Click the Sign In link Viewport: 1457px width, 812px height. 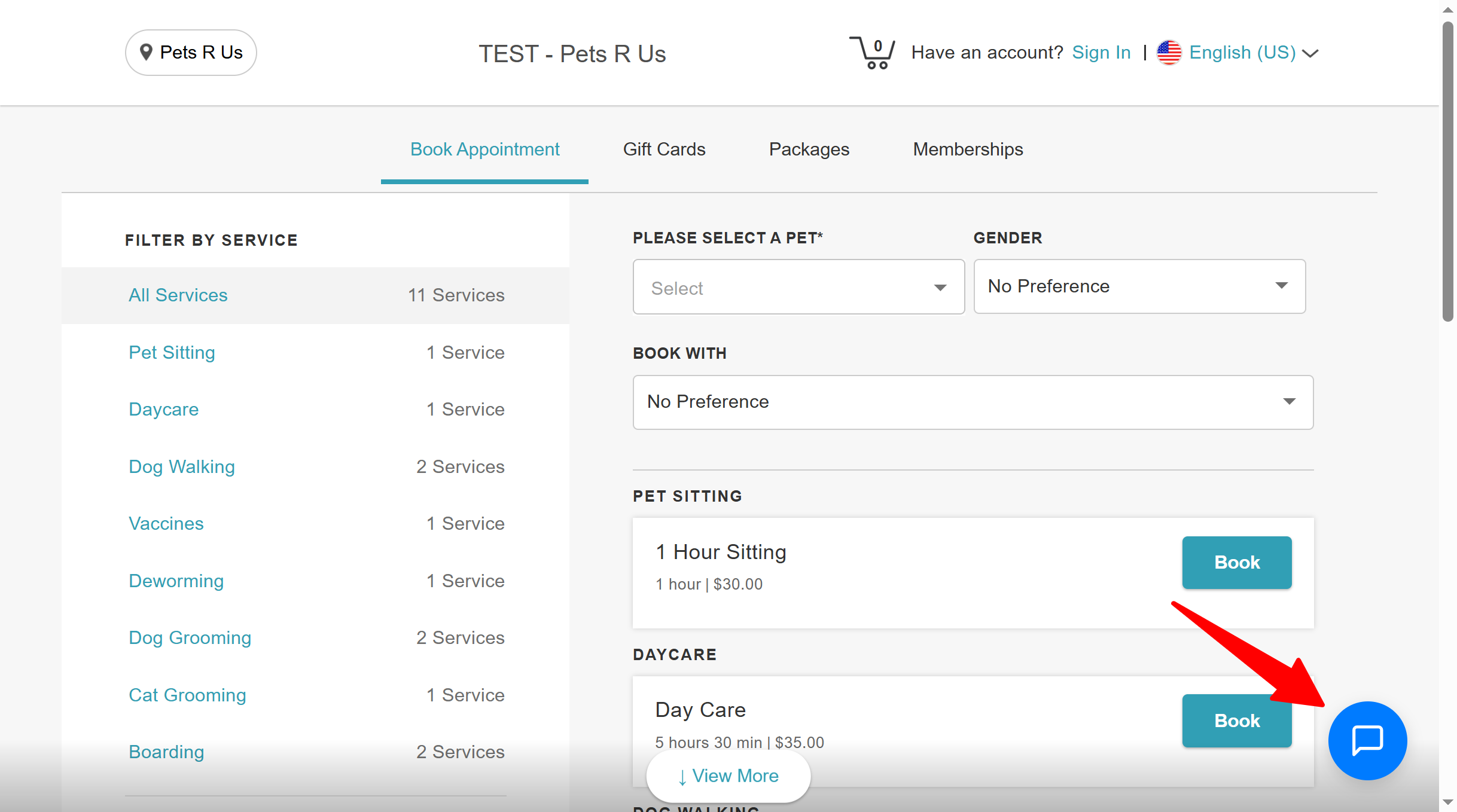click(1101, 53)
